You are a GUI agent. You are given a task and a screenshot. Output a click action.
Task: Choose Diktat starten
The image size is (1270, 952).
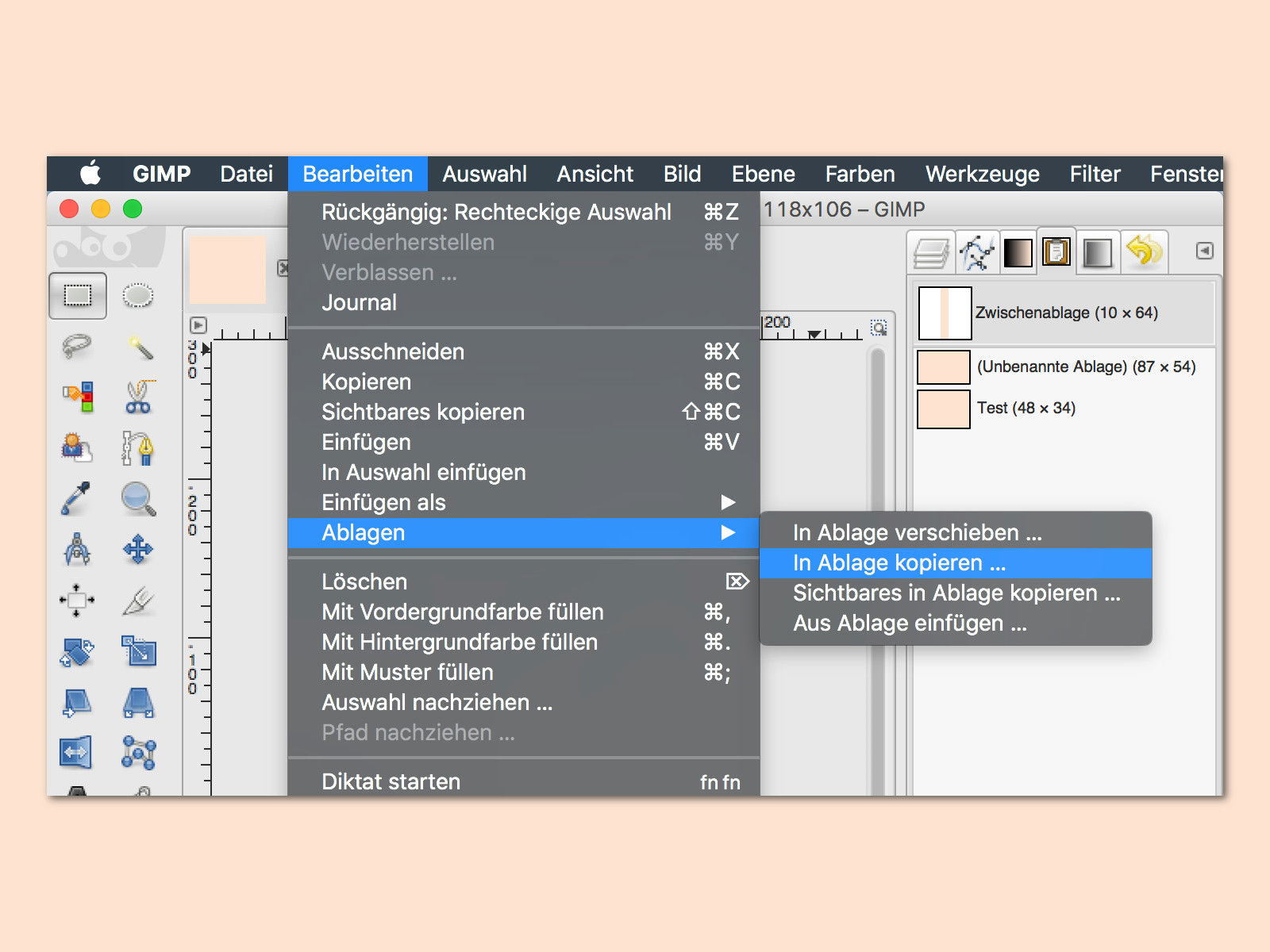(524, 781)
